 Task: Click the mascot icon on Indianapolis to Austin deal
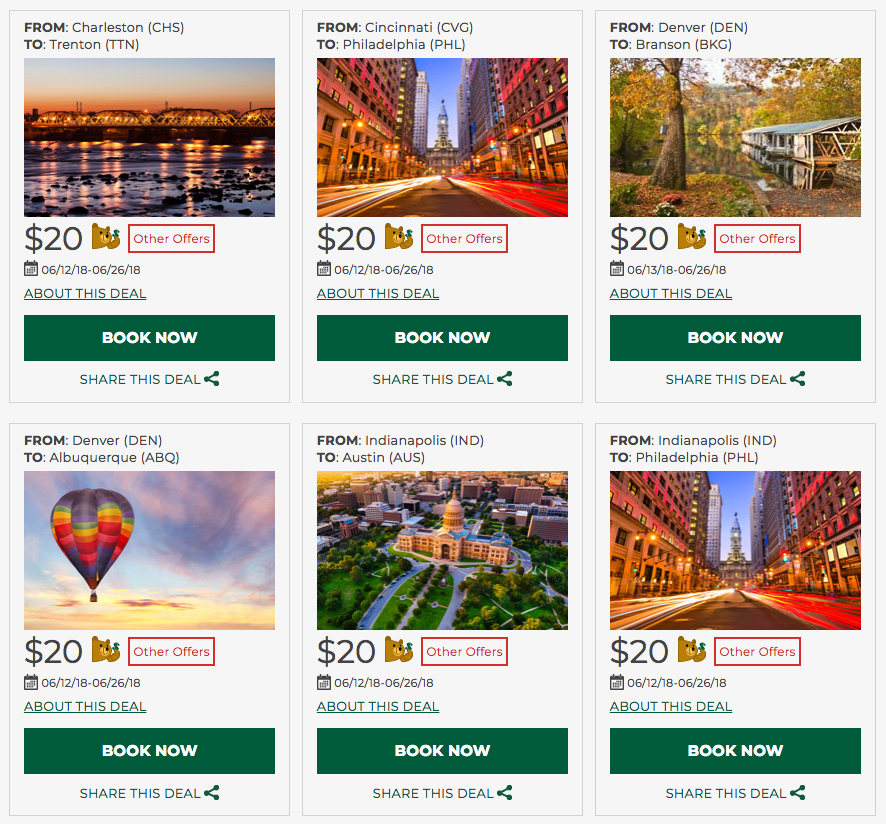tap(399, 650)
